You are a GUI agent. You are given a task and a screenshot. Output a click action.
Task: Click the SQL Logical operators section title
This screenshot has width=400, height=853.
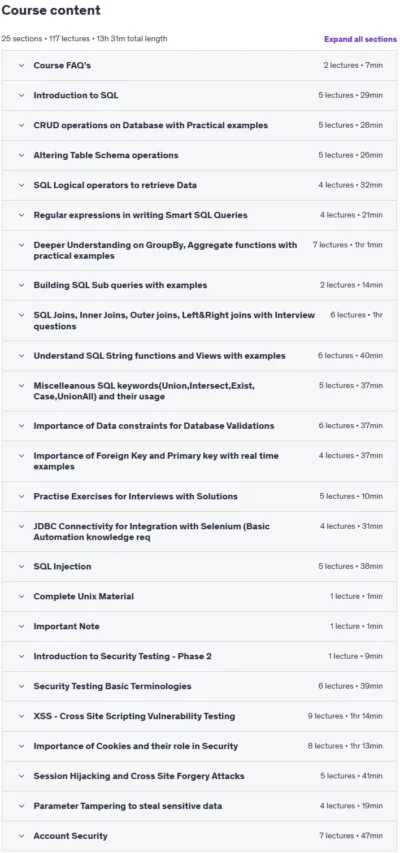[x=115, y=185]
